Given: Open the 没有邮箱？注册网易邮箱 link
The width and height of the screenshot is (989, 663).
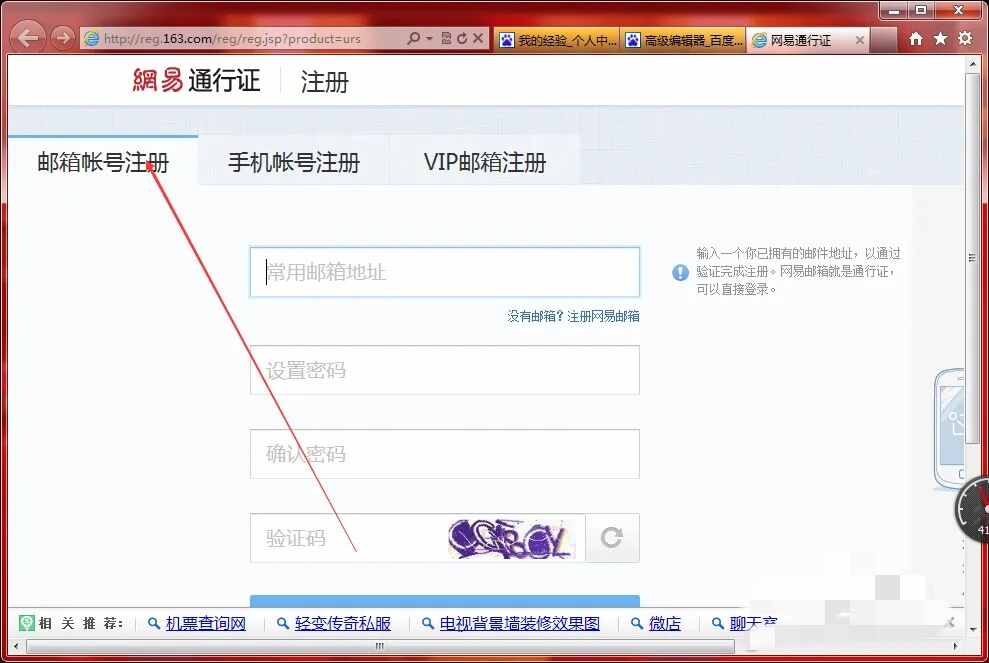Looking at the screenshot, I should [573, 316].
